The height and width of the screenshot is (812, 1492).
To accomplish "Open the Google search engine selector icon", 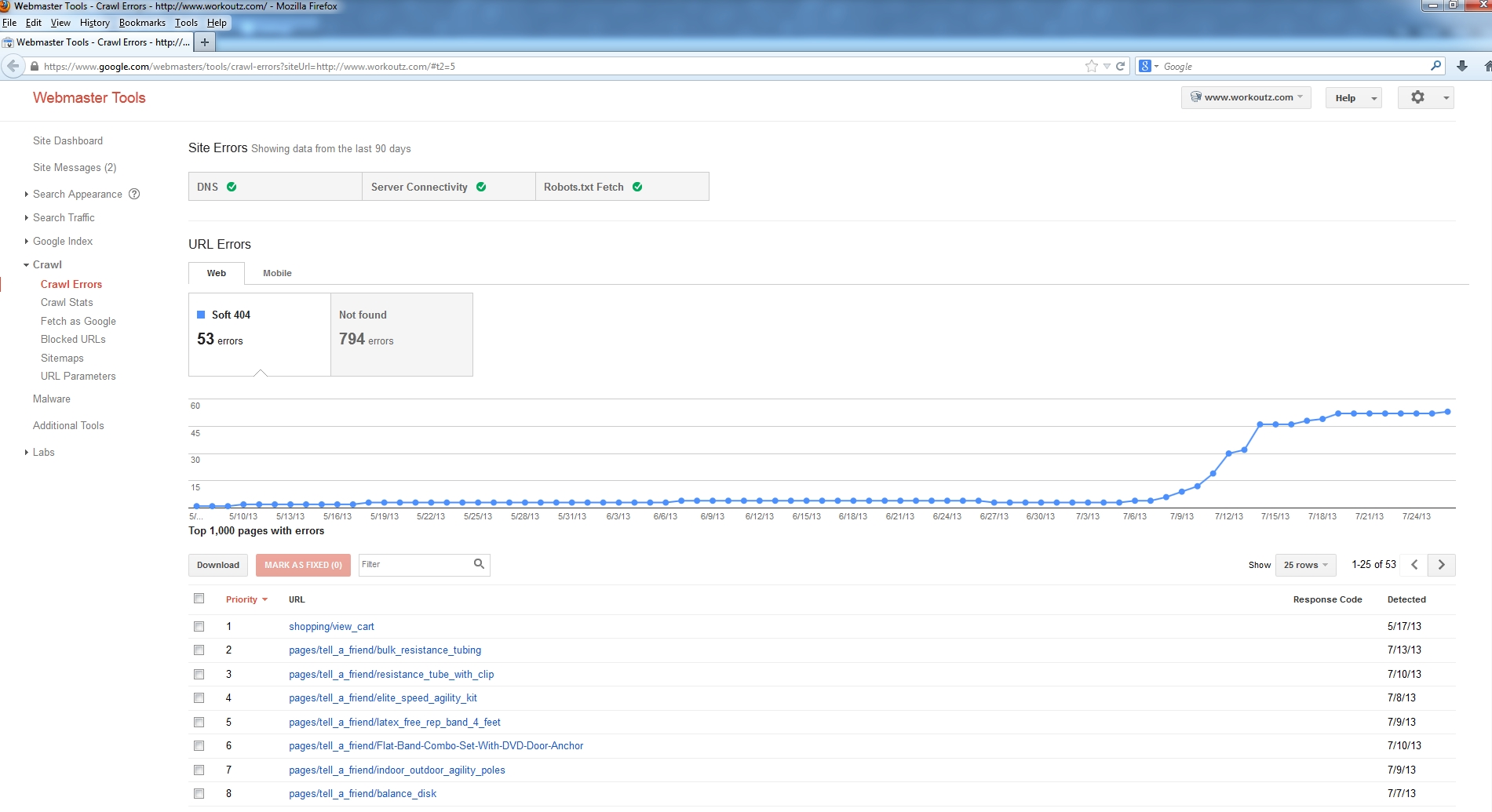I will click(1148, 67).
